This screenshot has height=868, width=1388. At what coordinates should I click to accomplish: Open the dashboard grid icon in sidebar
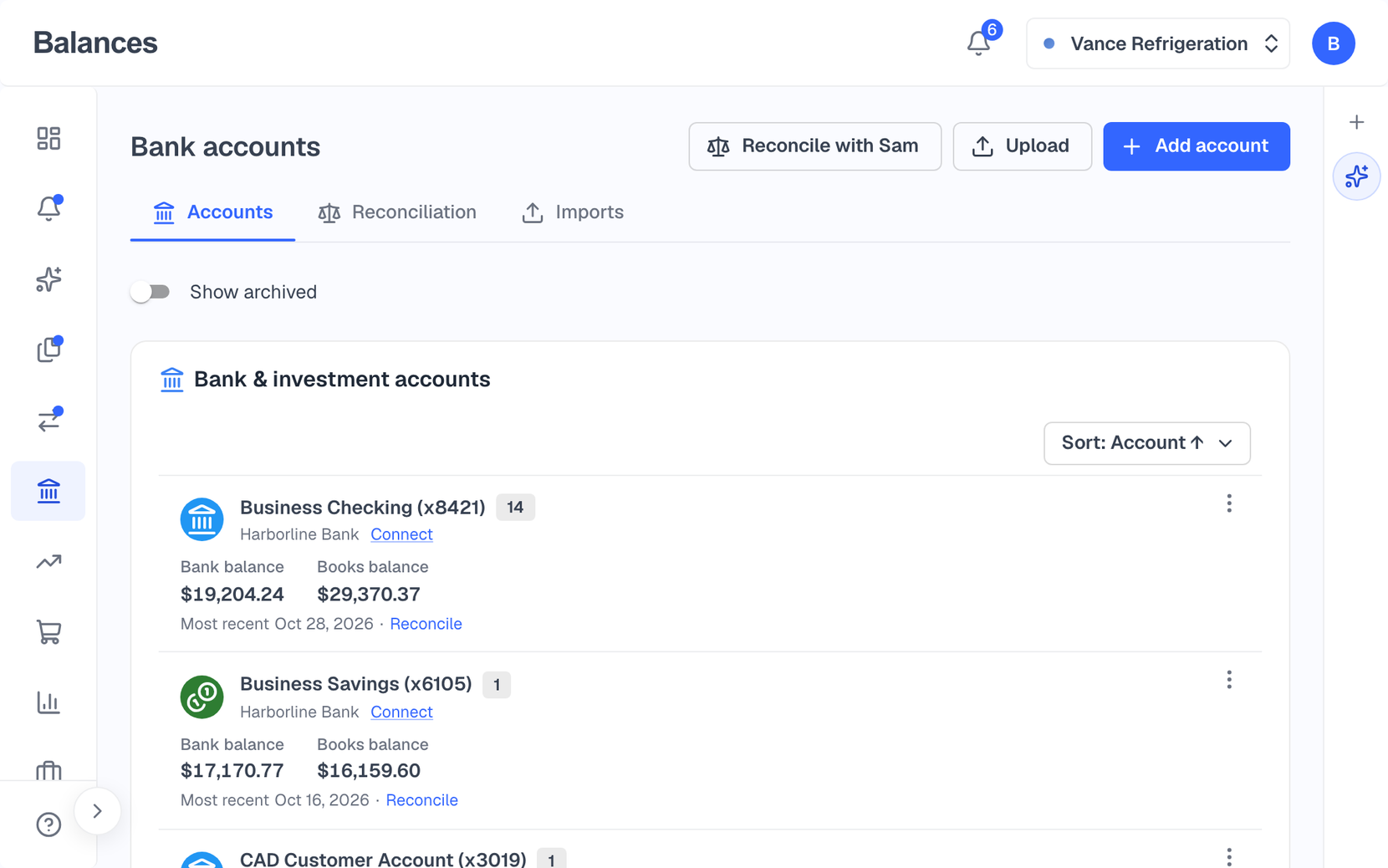(x=48, y=138)
